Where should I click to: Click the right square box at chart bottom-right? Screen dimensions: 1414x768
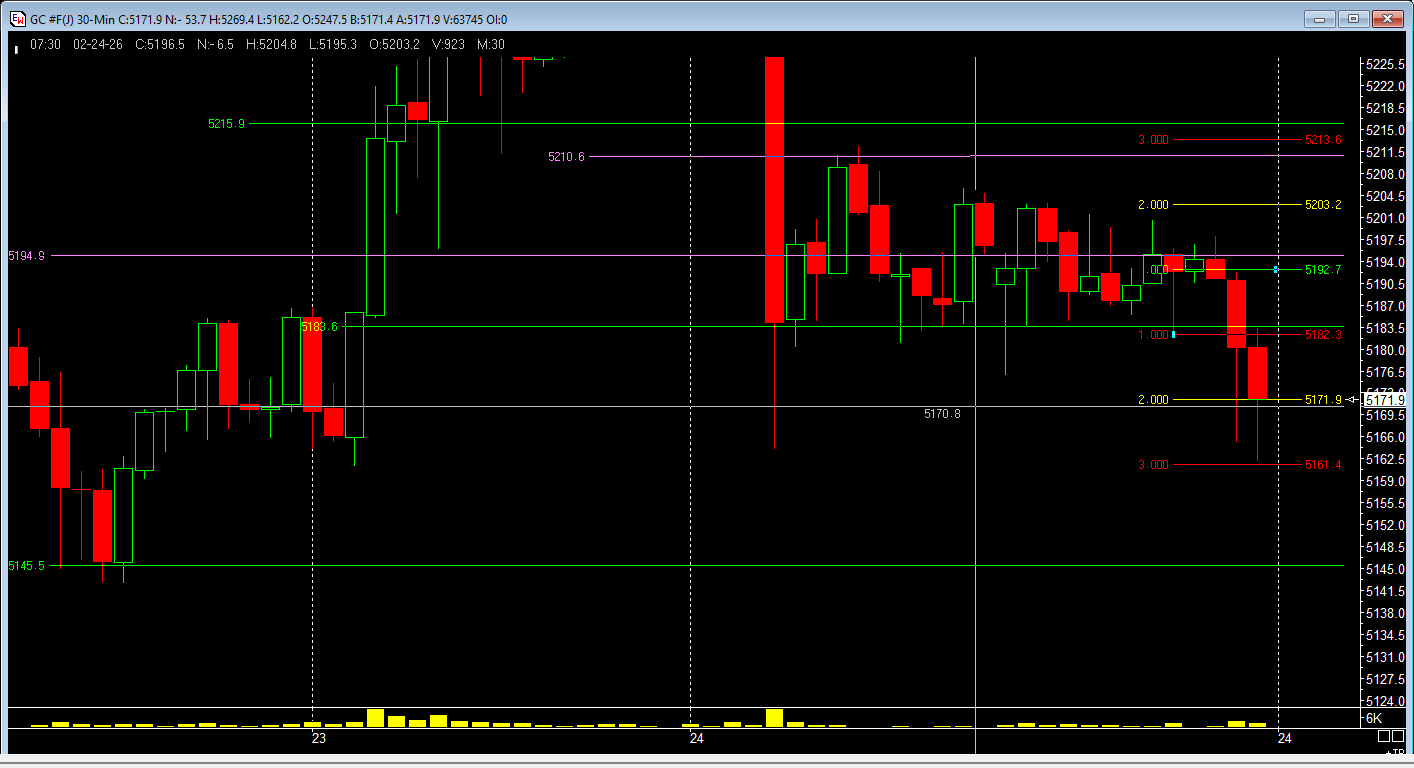tap(1398, 736)
